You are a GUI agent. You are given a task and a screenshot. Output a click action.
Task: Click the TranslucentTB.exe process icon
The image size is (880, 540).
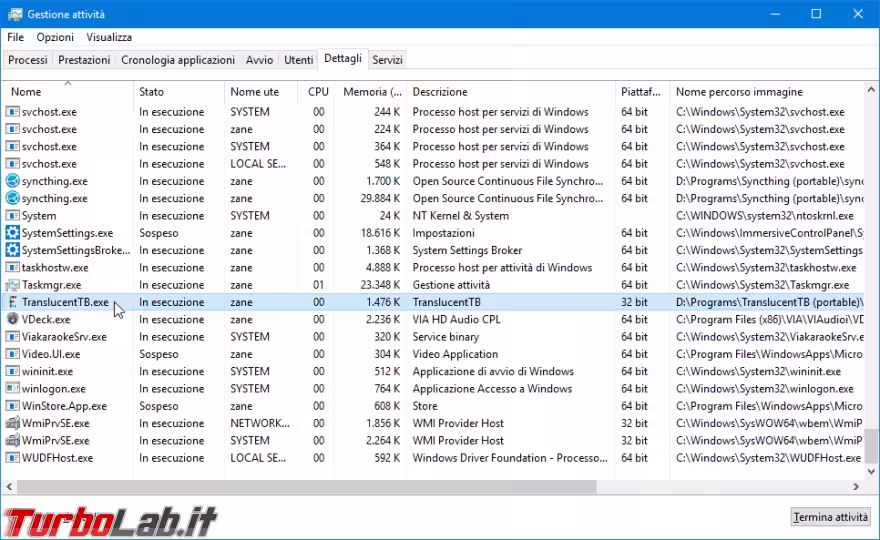pyautogui.click(x=12, y=302)
